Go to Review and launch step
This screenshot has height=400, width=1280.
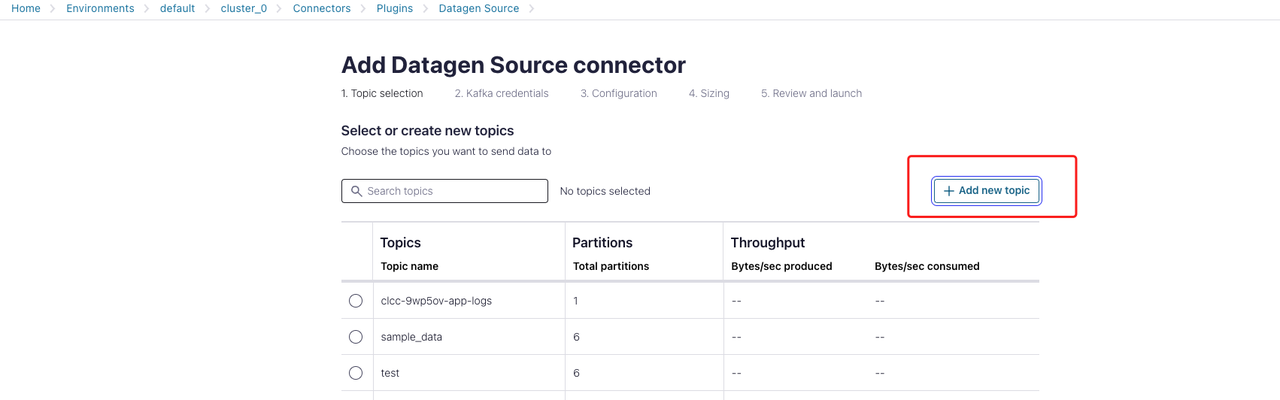click(811, 93)
